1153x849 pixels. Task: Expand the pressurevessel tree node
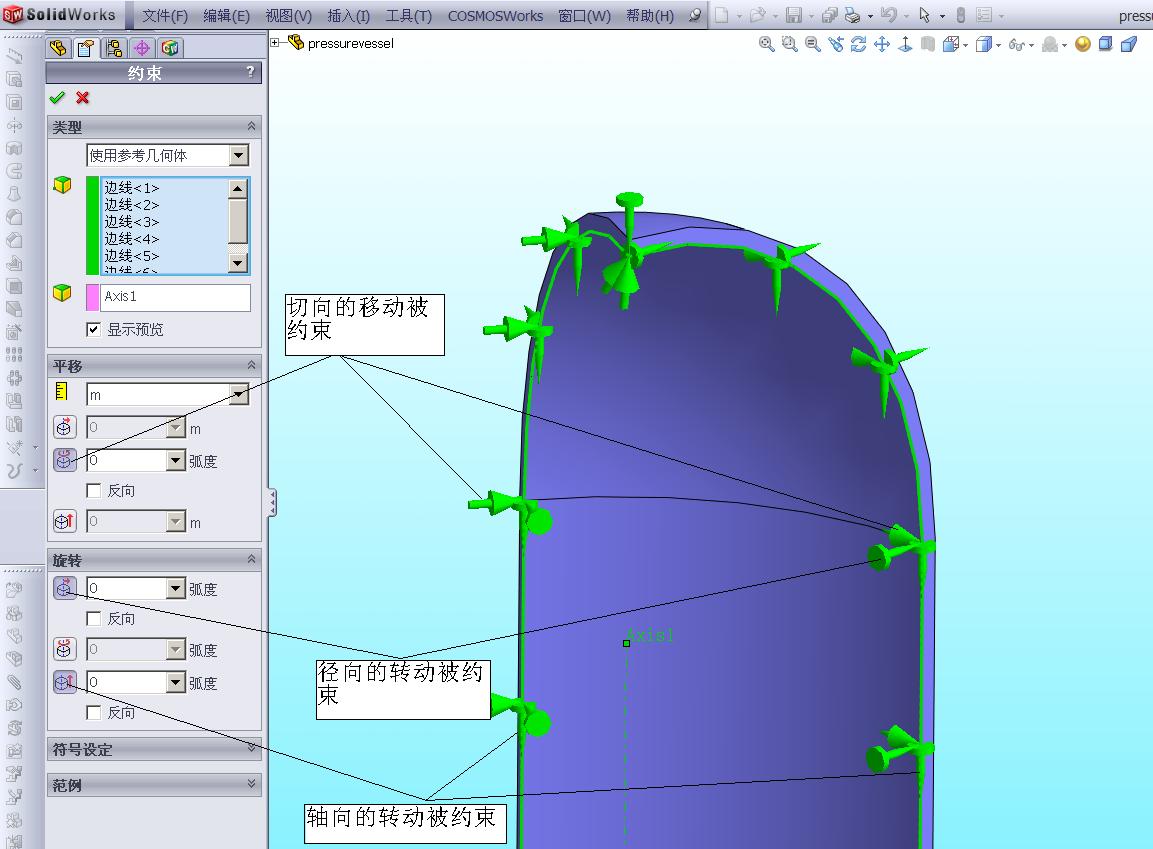275,43
